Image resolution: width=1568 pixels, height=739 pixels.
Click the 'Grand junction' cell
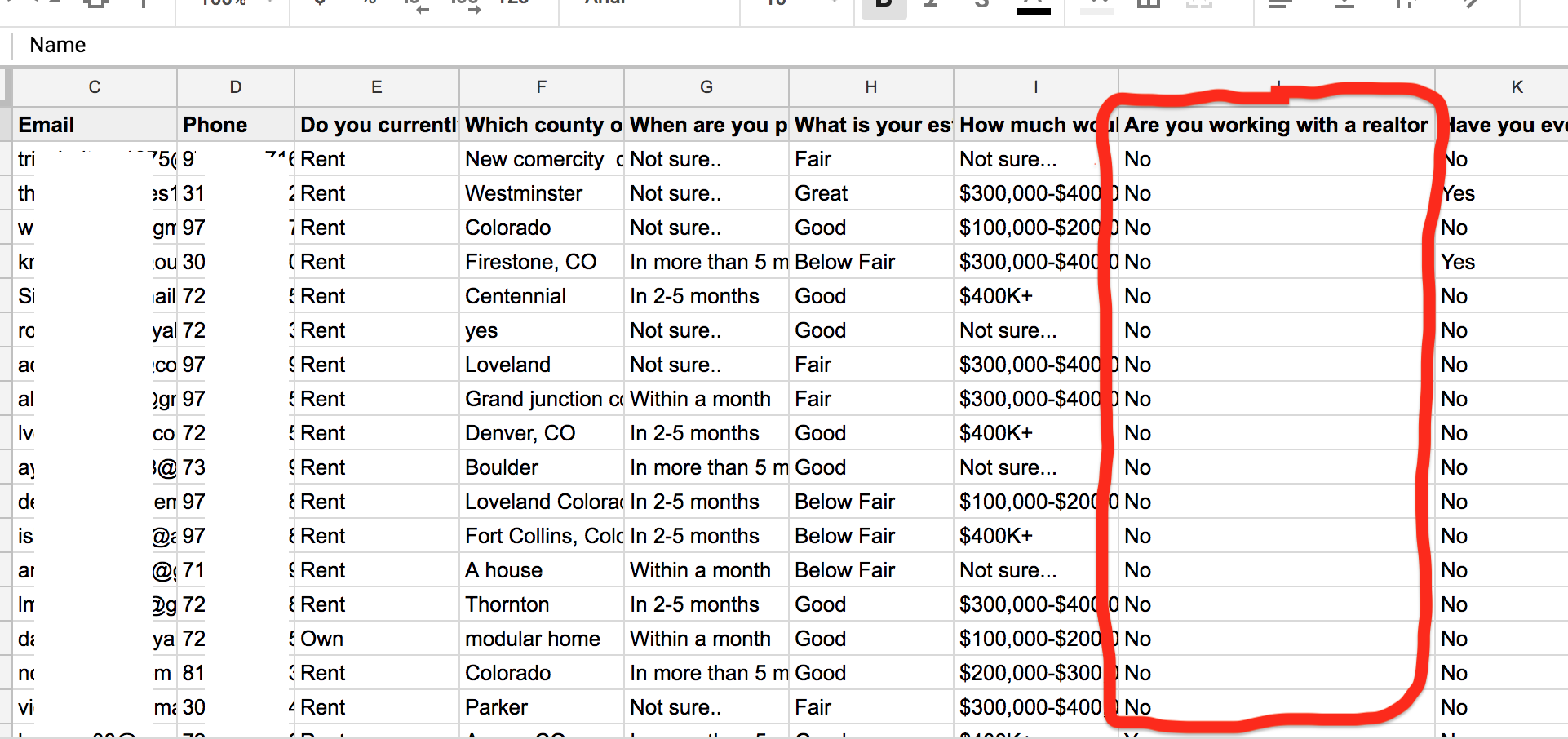click(541, 399)
